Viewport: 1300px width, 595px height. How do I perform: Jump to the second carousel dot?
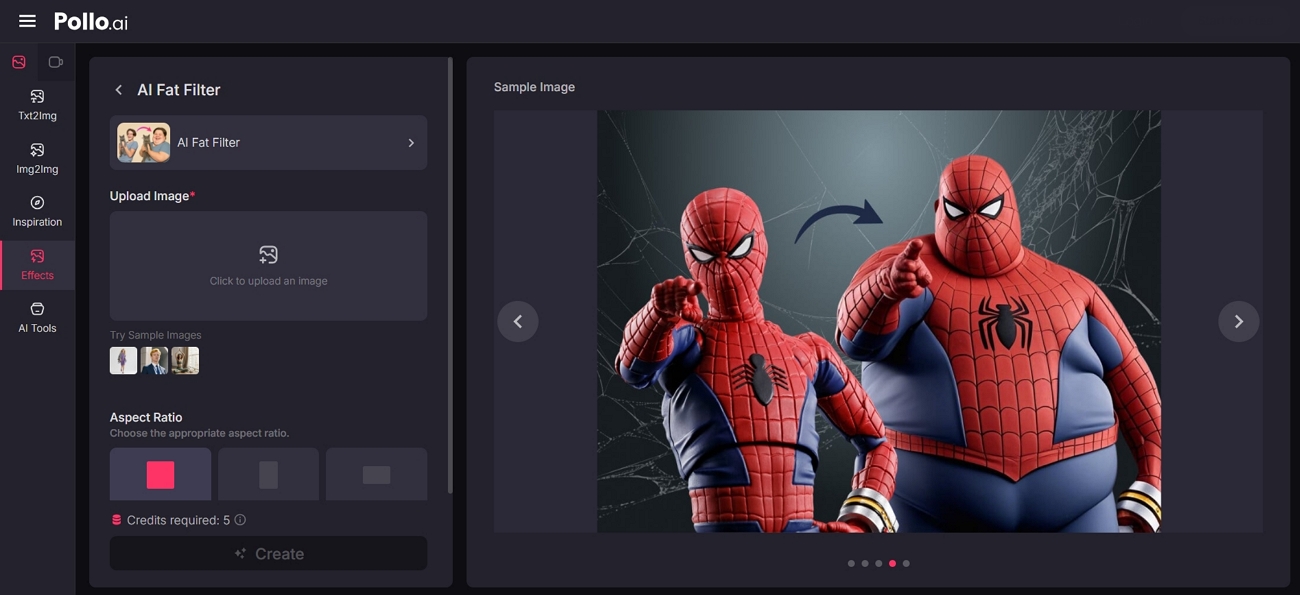(865, 563)
